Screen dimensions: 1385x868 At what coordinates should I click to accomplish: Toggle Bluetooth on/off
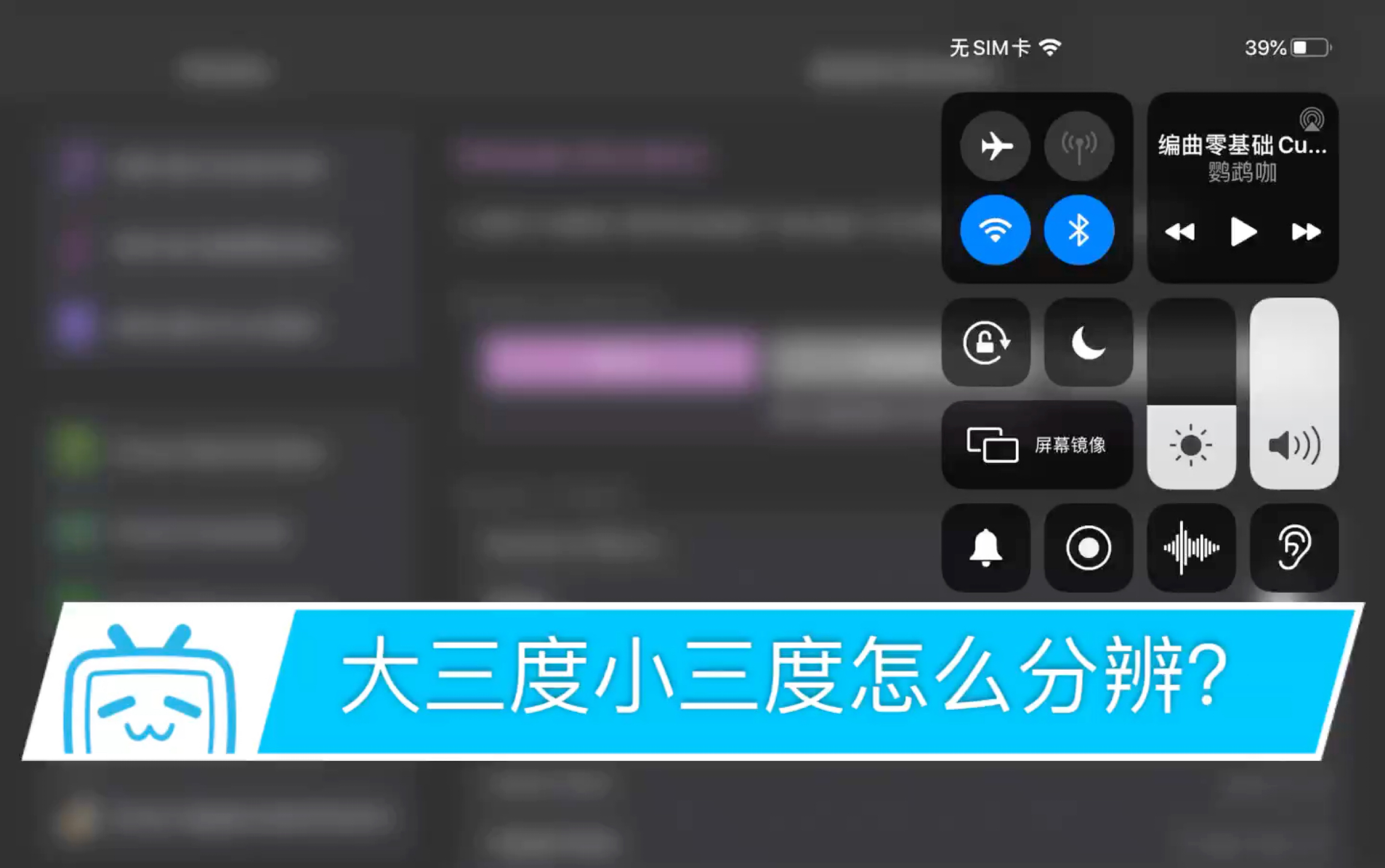pos(1079,231)
